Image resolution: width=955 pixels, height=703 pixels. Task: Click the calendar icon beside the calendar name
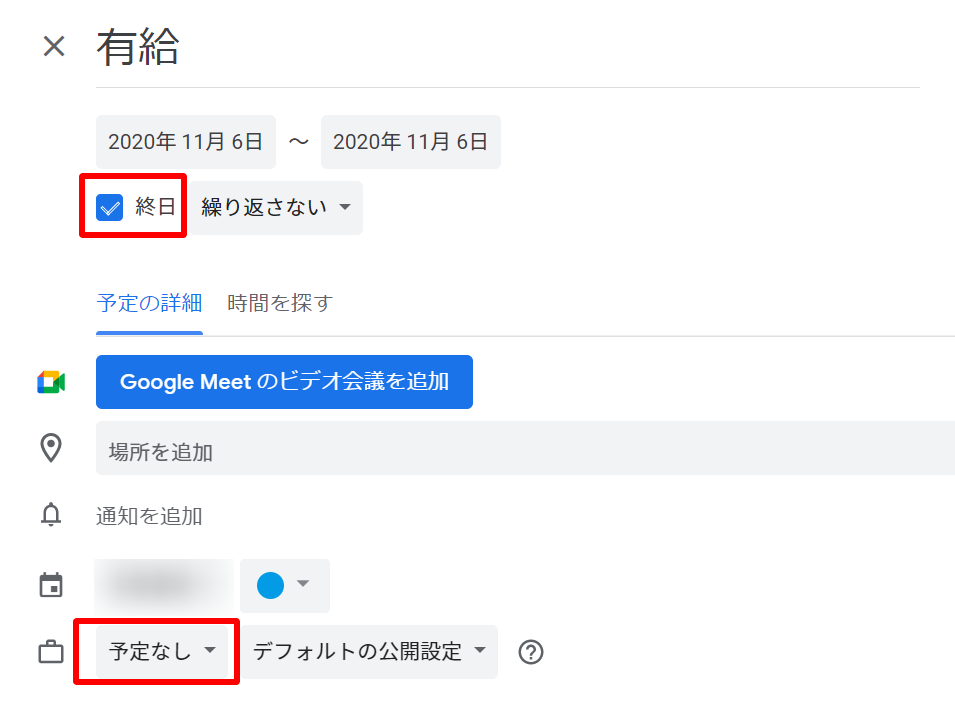51,585
